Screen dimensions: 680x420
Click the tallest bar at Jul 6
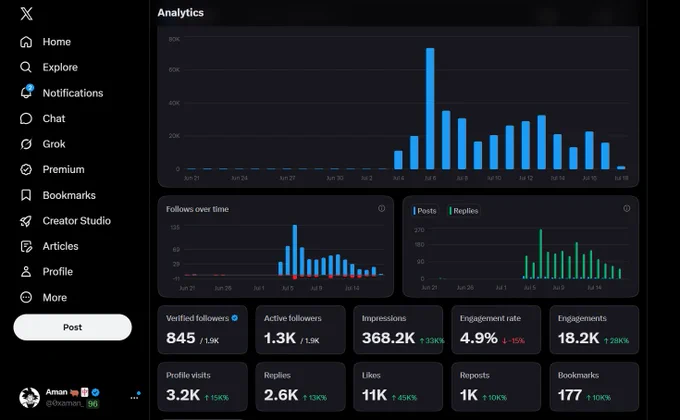pyautogui.click(x=430, y=108)
